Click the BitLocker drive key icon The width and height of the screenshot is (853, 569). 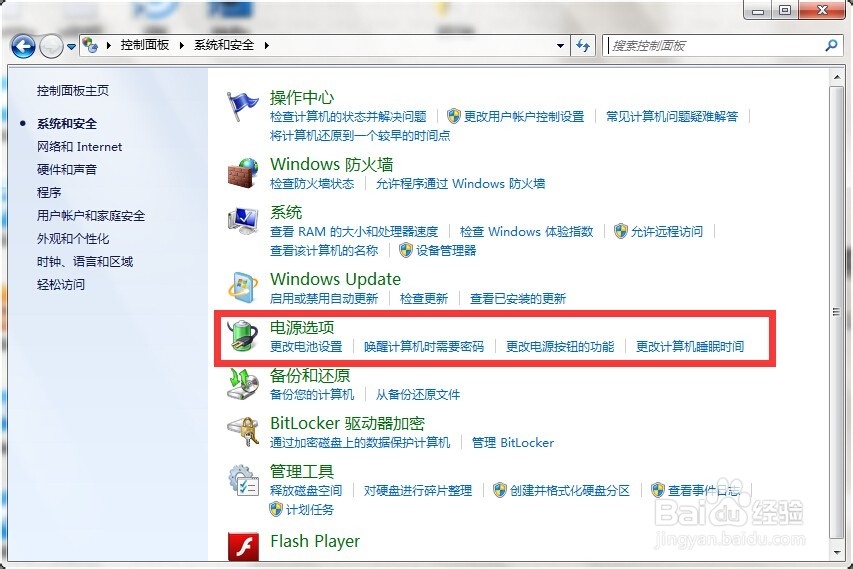[243, 432]
